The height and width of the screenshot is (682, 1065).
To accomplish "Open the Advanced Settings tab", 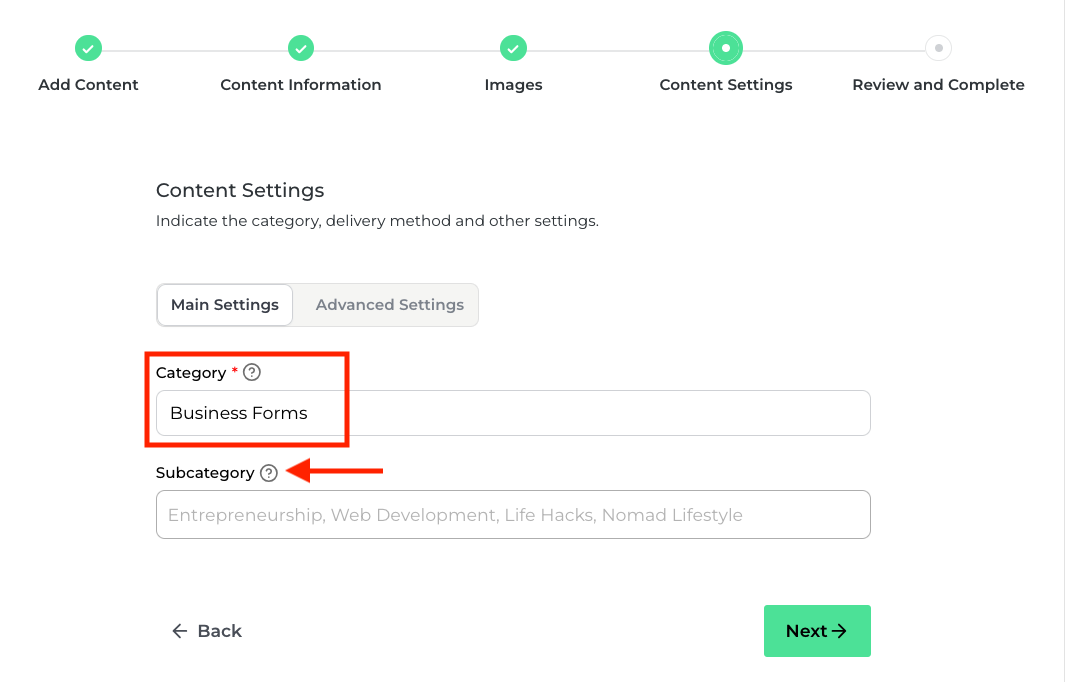I will 389,305.
